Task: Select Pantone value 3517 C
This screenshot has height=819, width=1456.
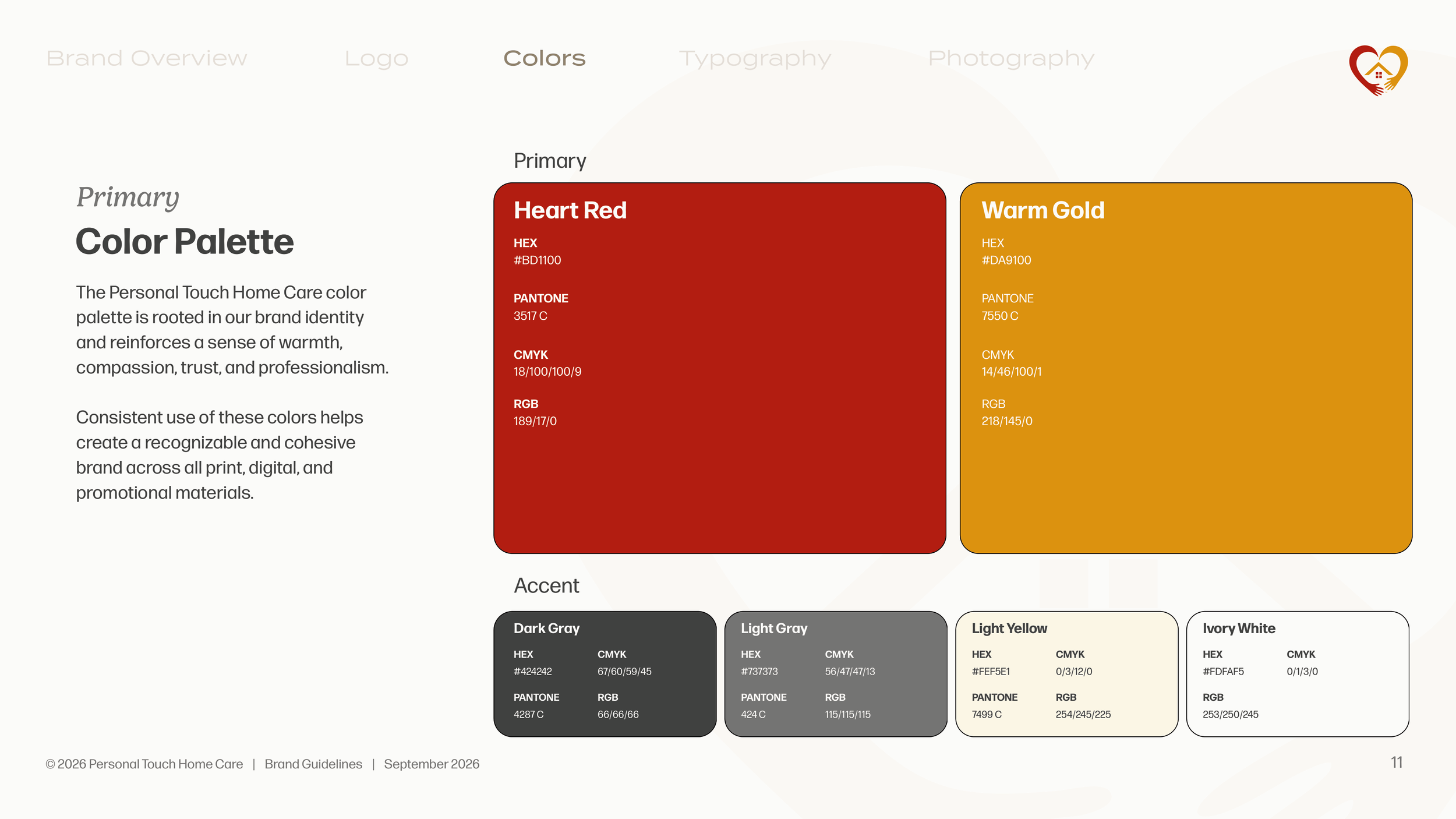Action: 530,316
